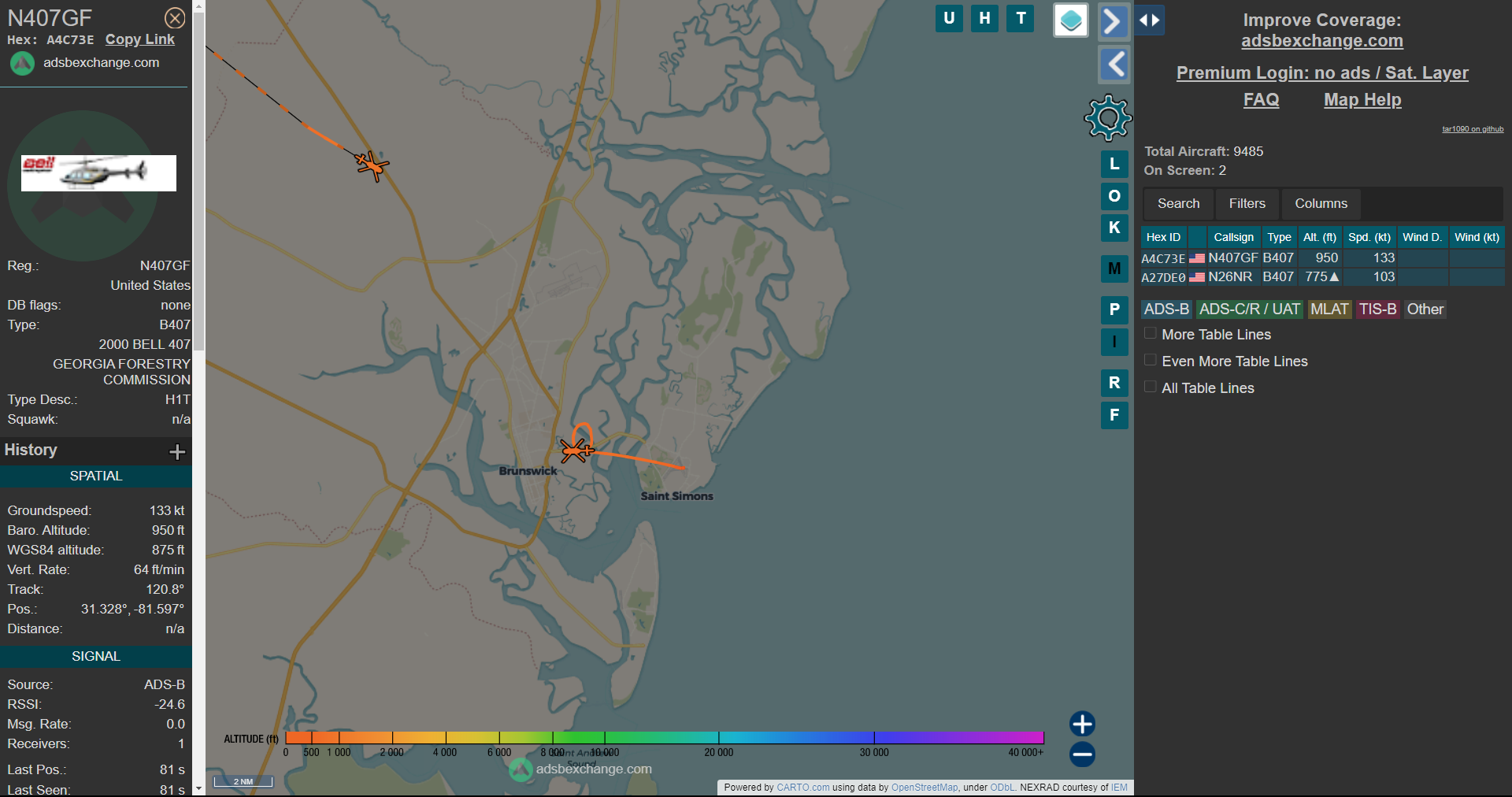
Task: Click the U map toggle button
Action: 949,18
